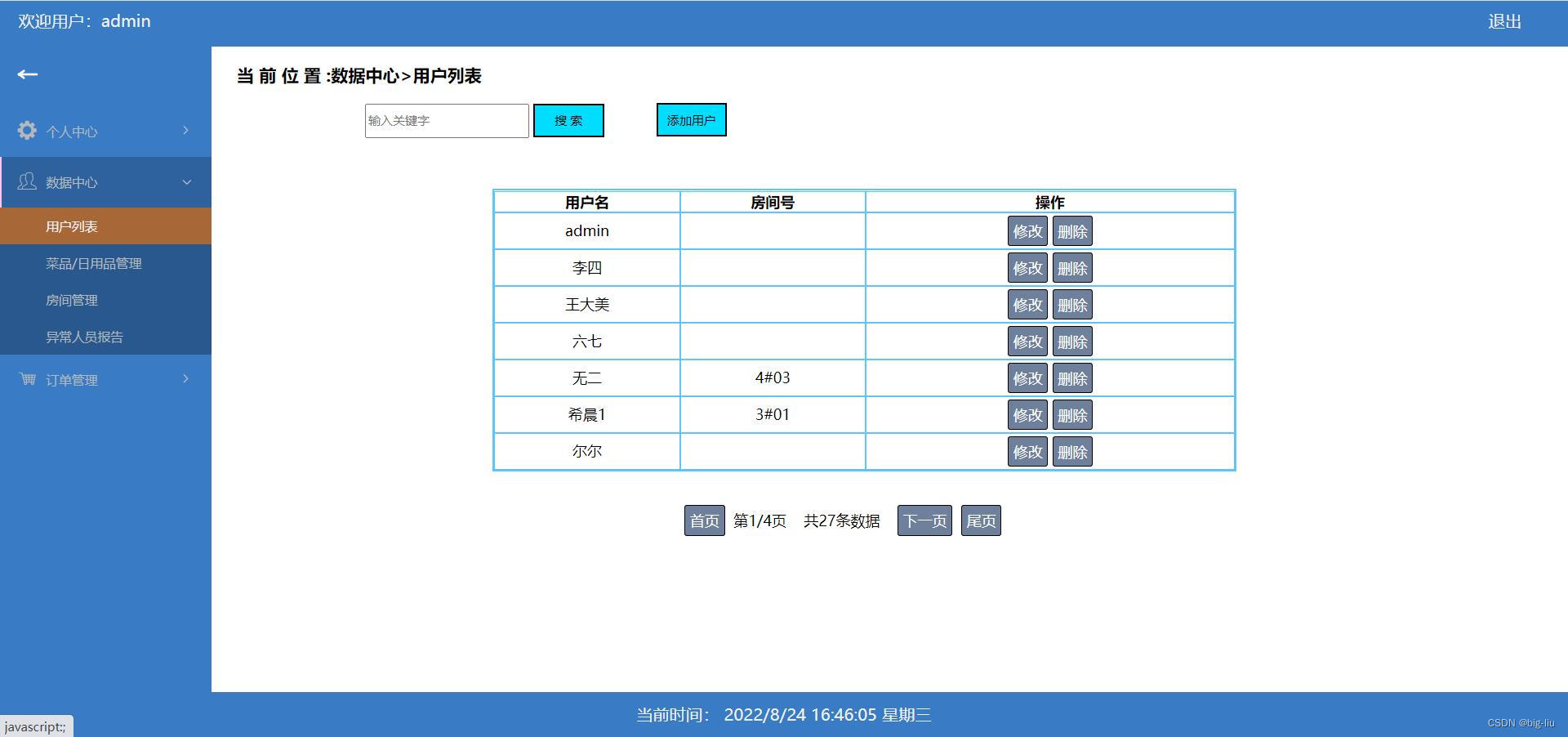This screenshot has width=1568, height=737.
Task: Click the admin username cell
Action: (587, 231)
